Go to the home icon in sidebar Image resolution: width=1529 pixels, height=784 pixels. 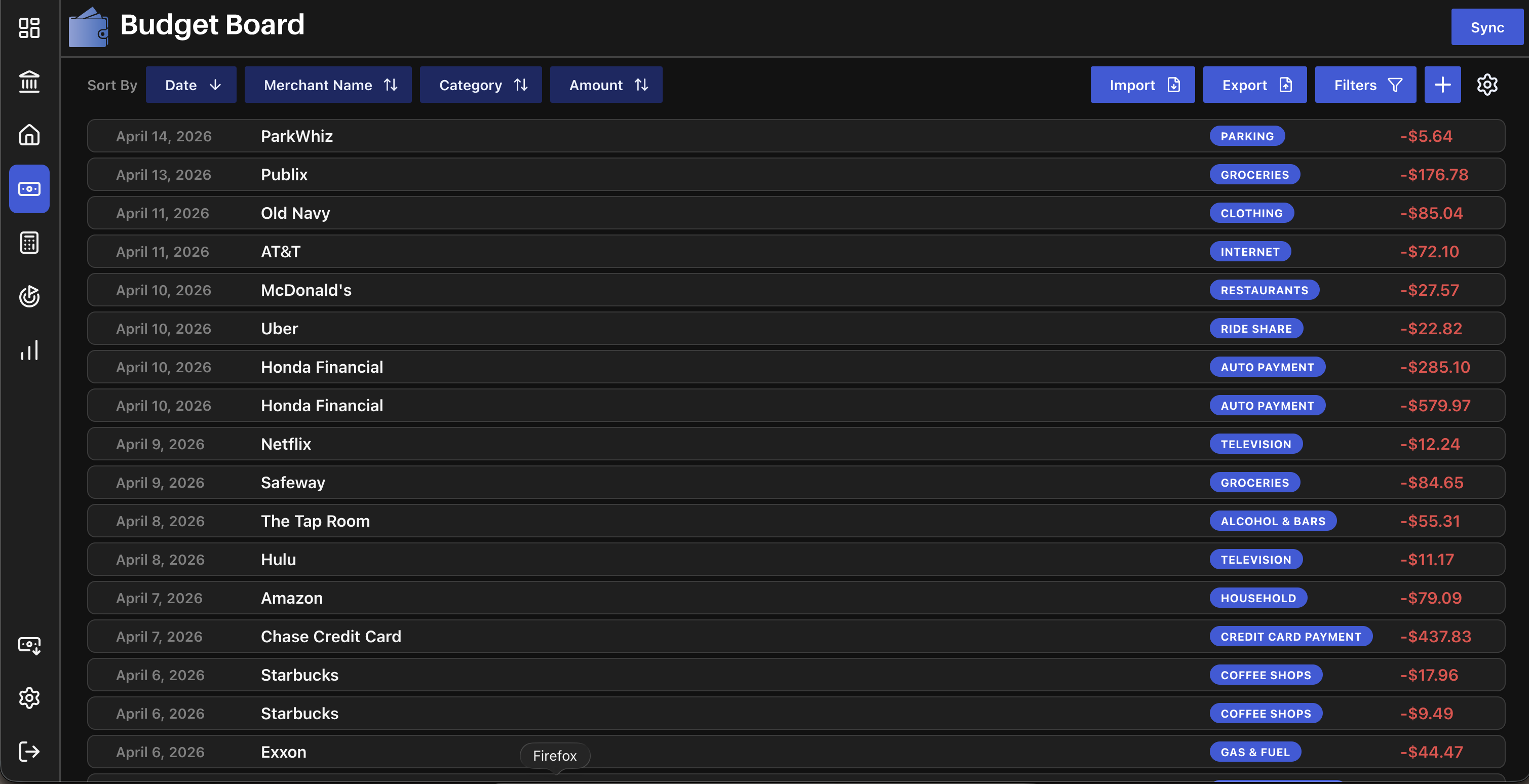(29, 135)
